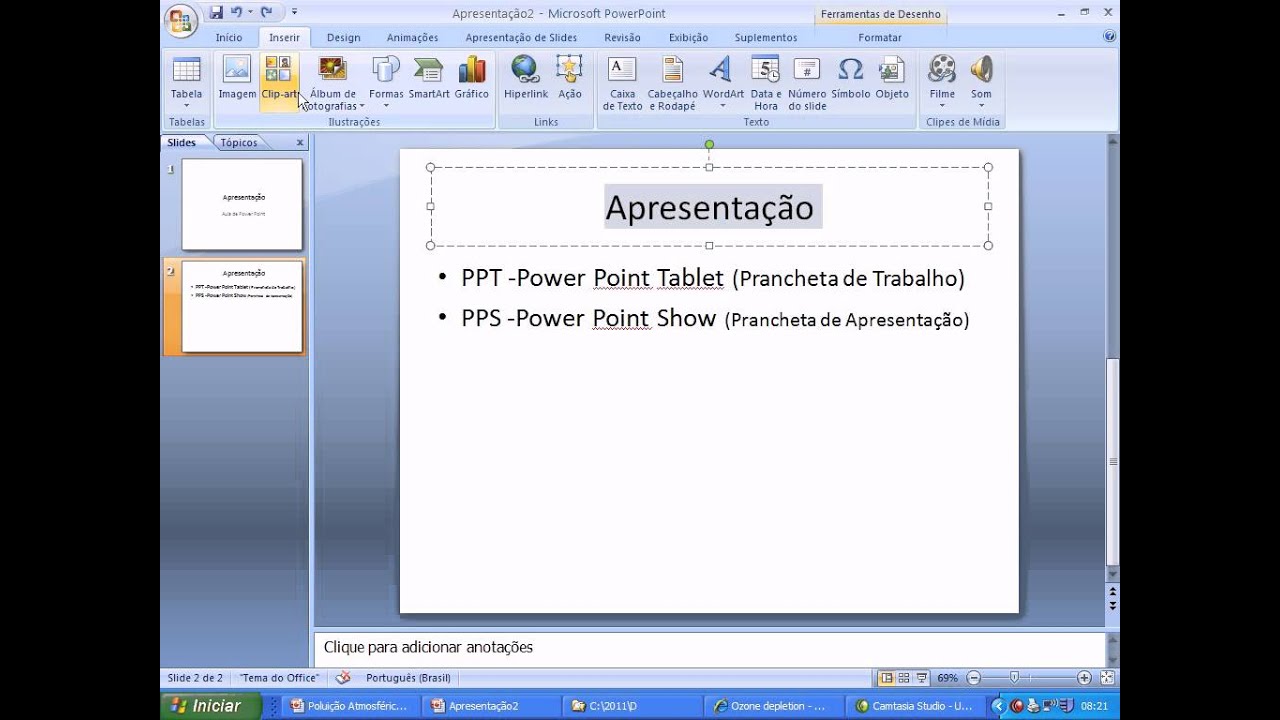Close the slides pane
This screenshot has height=720, width=1280.
point(299,143)
